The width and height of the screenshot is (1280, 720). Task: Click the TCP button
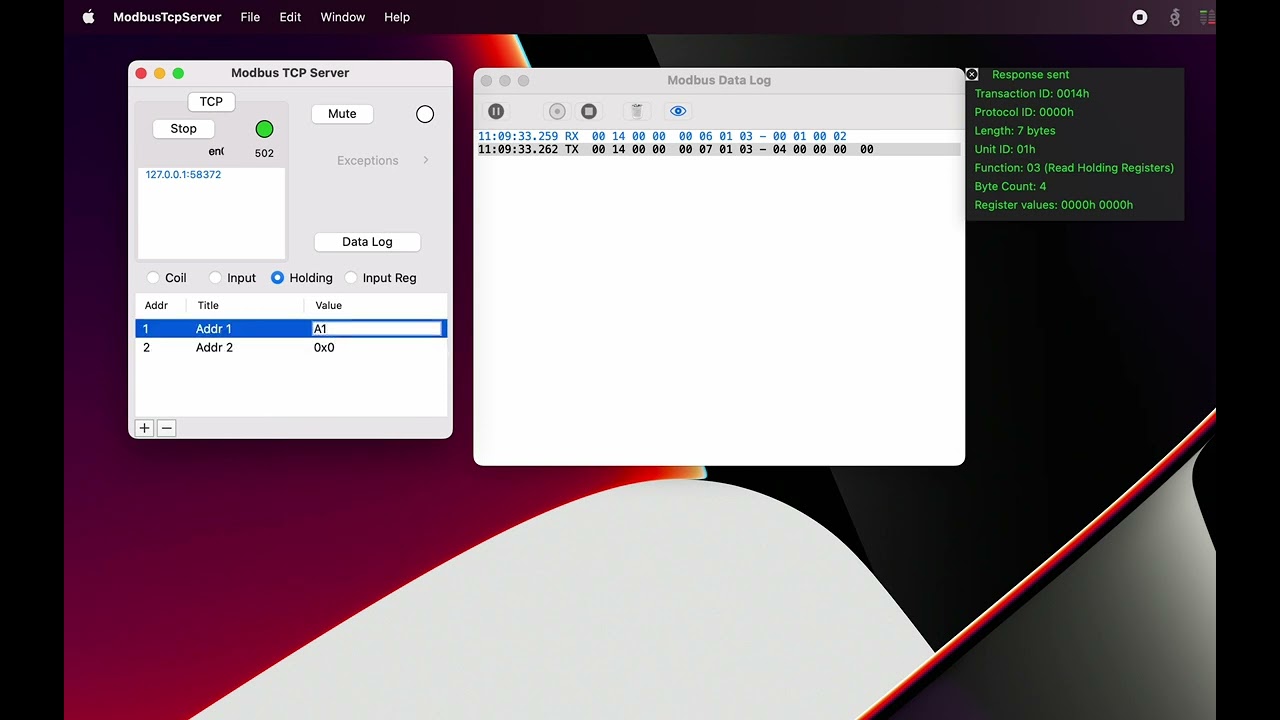click(211, 101)
